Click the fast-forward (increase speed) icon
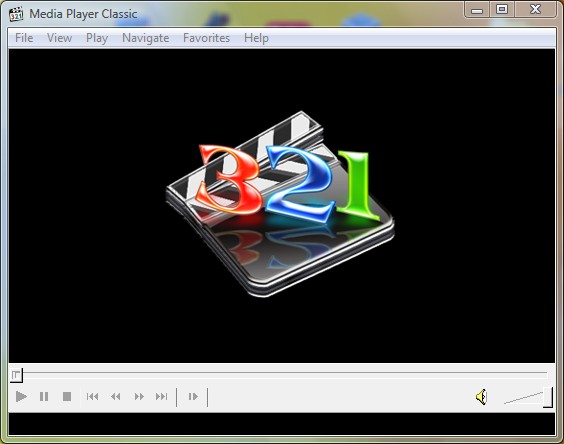564x444 pixels. pos(139,397)
